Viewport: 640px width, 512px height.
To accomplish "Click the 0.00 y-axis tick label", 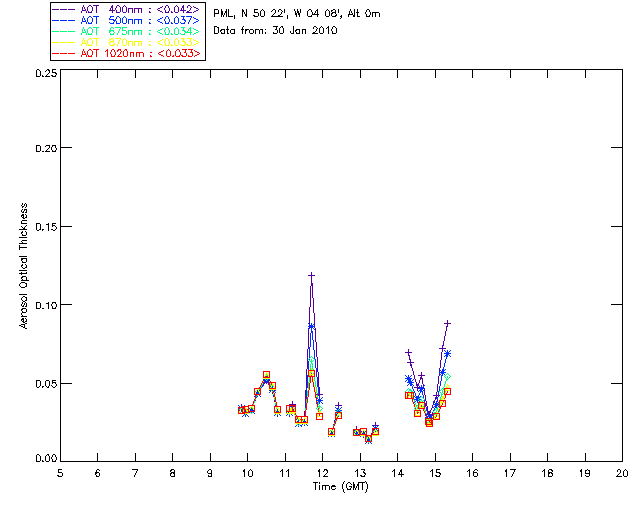I will 46,459.
